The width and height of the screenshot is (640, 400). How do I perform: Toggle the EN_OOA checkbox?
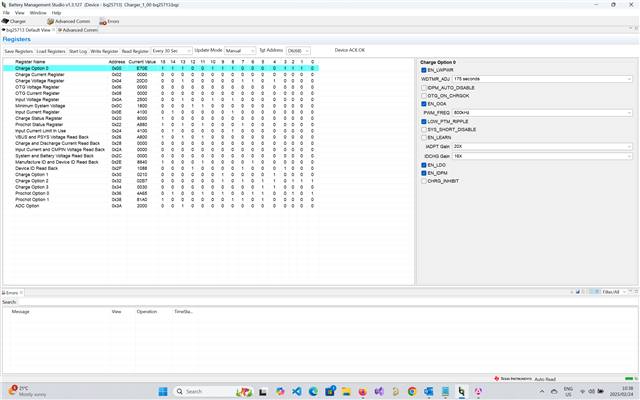click(x=424, y=104)
